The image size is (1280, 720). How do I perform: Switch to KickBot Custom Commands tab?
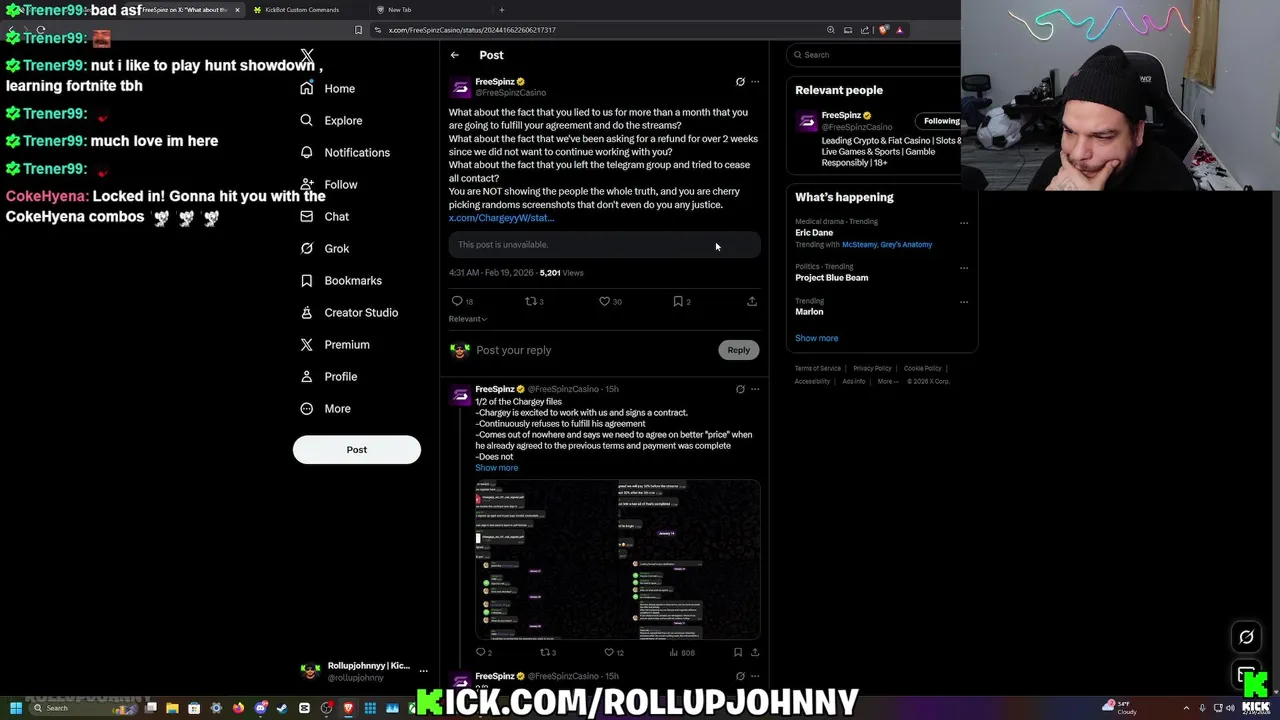(x=301, y=10)
